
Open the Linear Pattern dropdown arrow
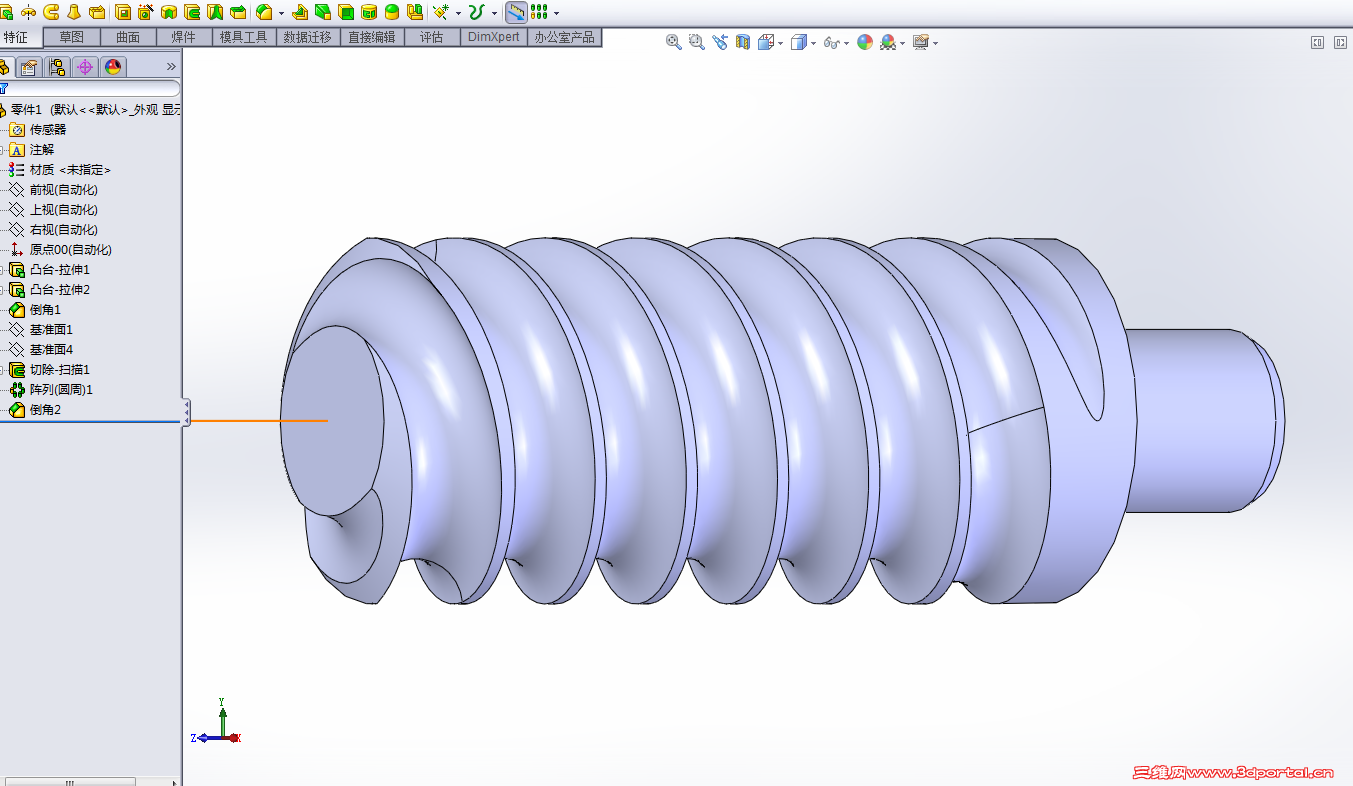click(x=556, y=13)
